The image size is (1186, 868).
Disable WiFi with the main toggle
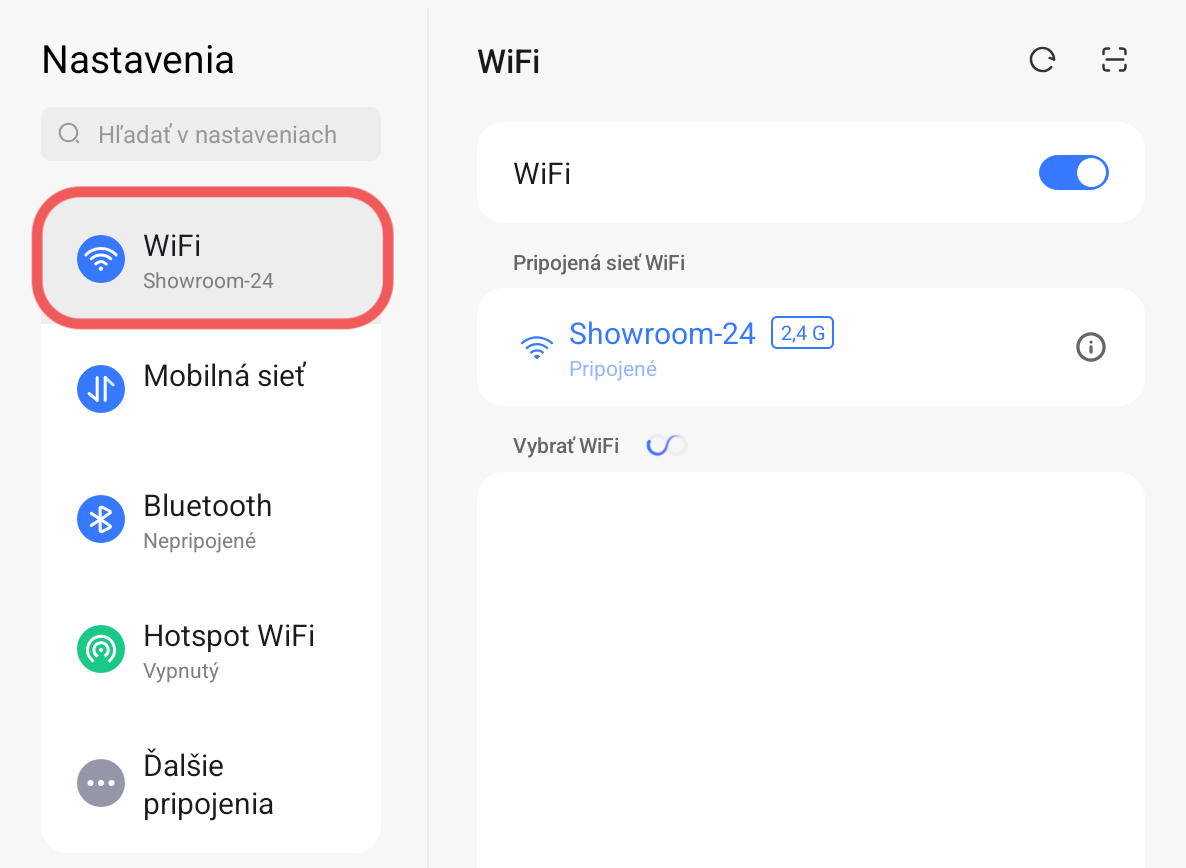point(1073,172)
